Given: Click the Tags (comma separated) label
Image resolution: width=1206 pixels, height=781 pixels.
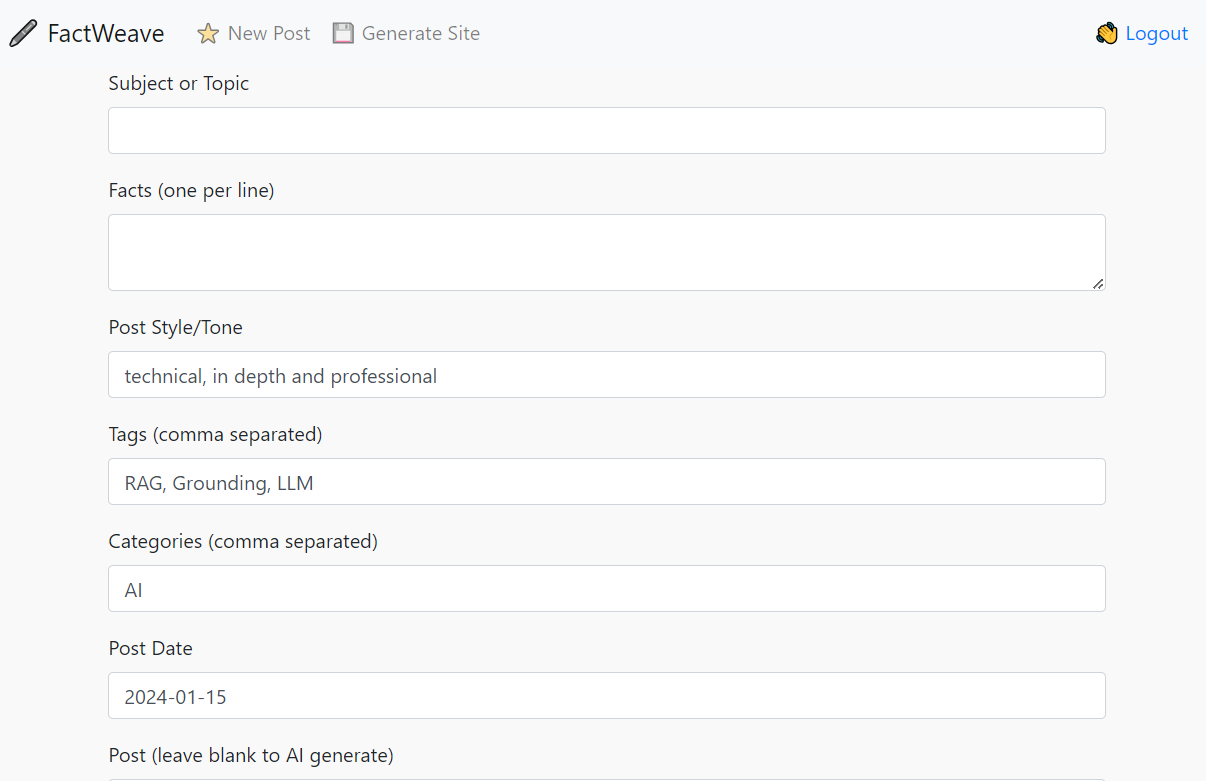Looking at the screenshot, I should coord(215,434).
